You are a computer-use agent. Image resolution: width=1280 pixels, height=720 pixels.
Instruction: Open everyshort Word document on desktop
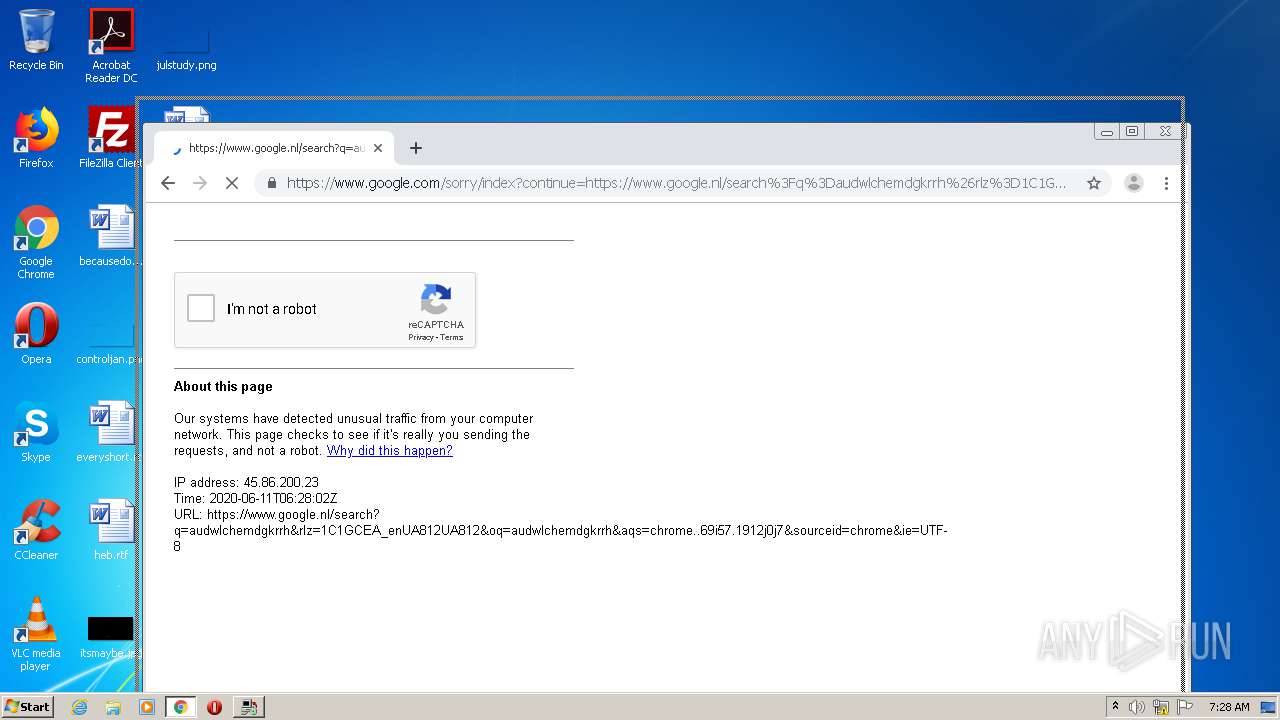click(x=111, y=433)
